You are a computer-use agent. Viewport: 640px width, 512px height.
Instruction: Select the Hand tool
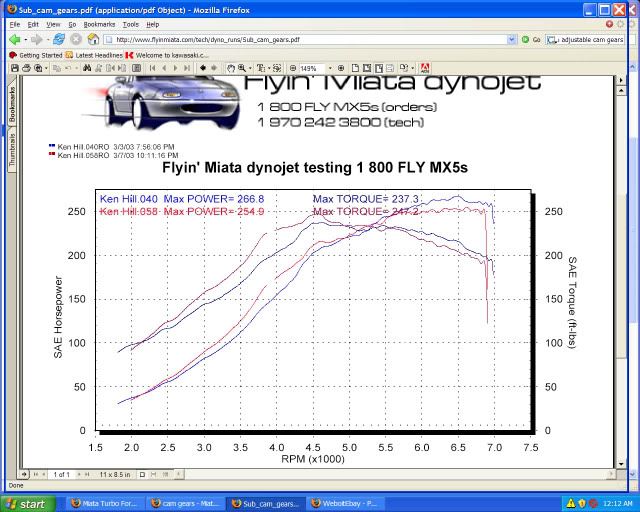[231, 68]
